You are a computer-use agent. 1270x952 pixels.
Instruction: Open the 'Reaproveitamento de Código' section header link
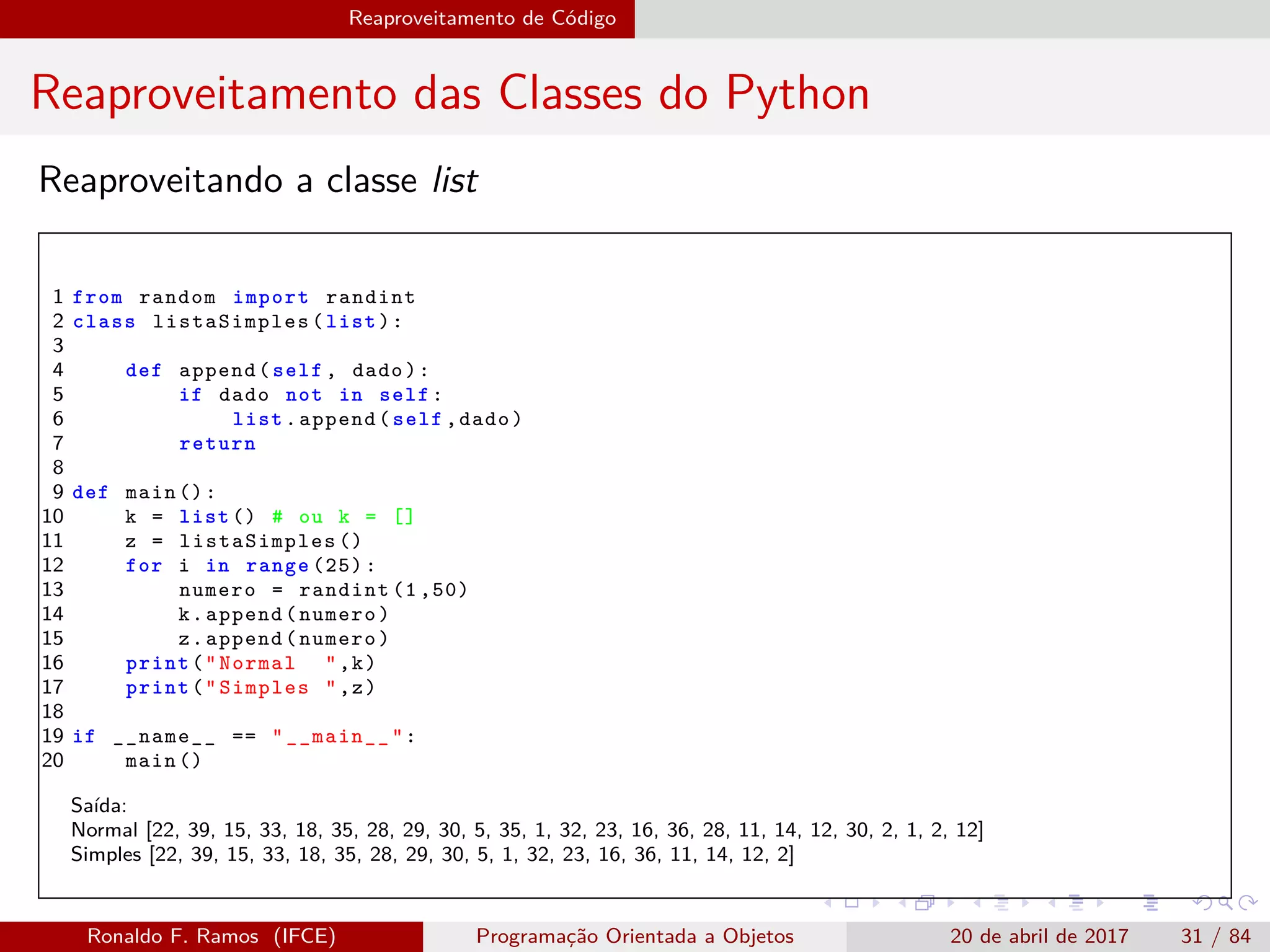click(x=482, y=18)
